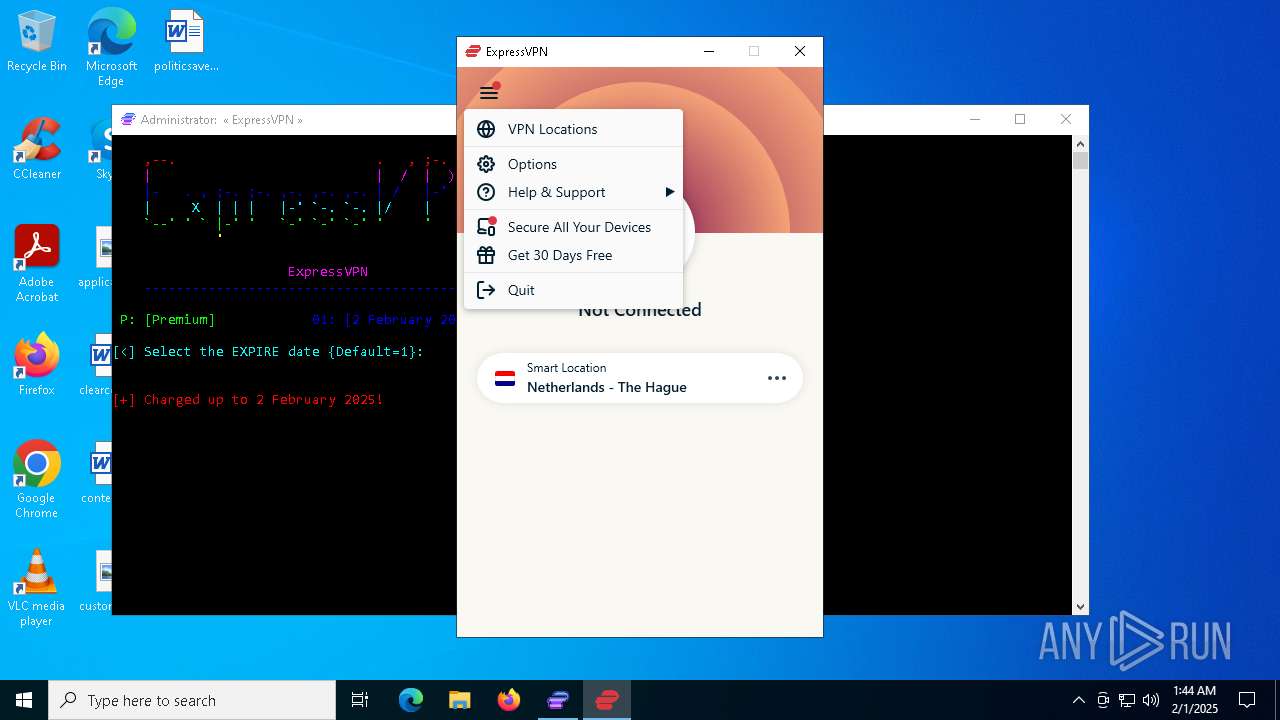Open the politicsave Word document
The image size is (1280, 720).
coord(186,42)
